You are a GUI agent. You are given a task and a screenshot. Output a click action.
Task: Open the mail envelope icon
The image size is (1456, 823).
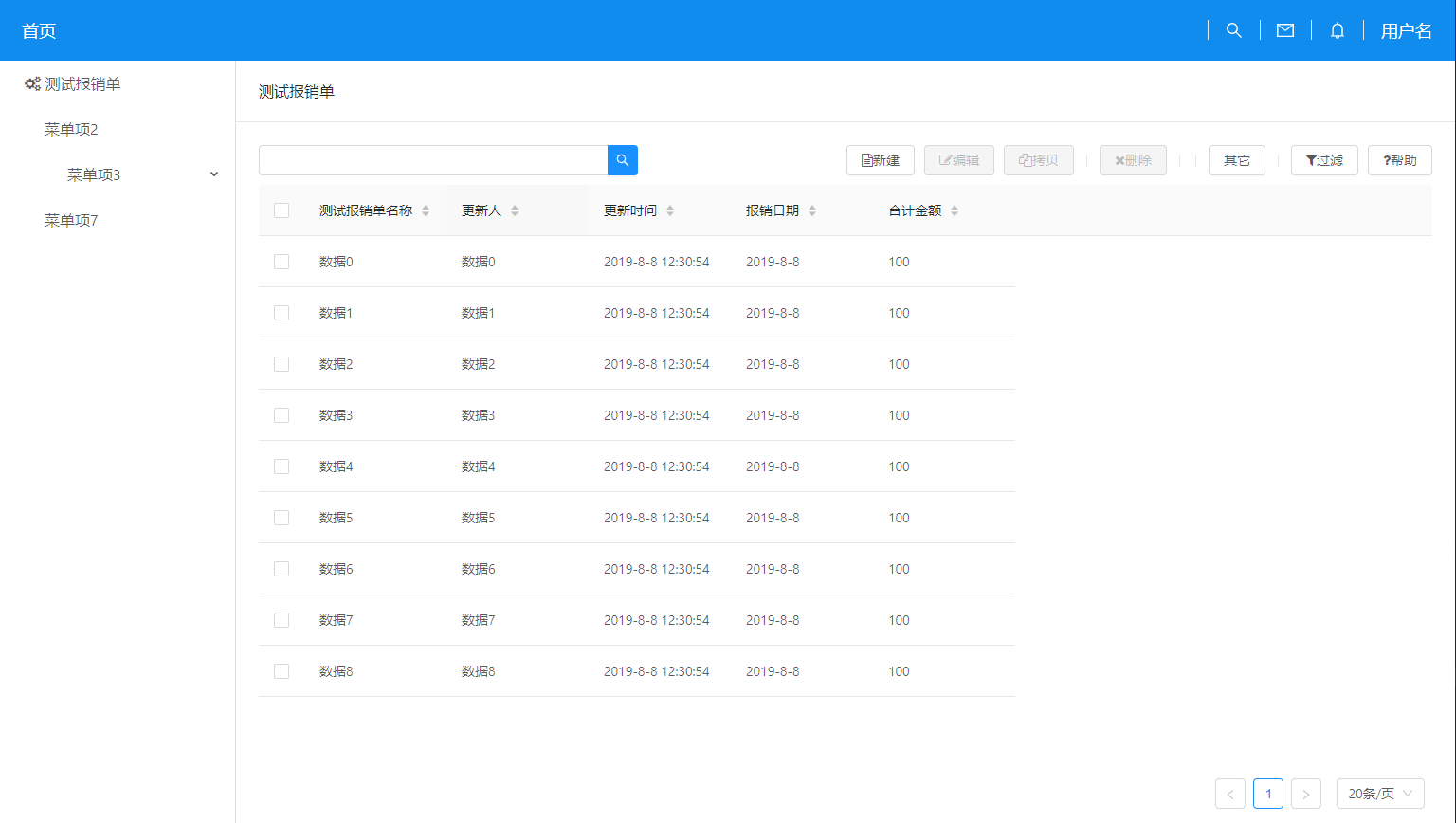pyautogui.click(x=1285, y=30)
